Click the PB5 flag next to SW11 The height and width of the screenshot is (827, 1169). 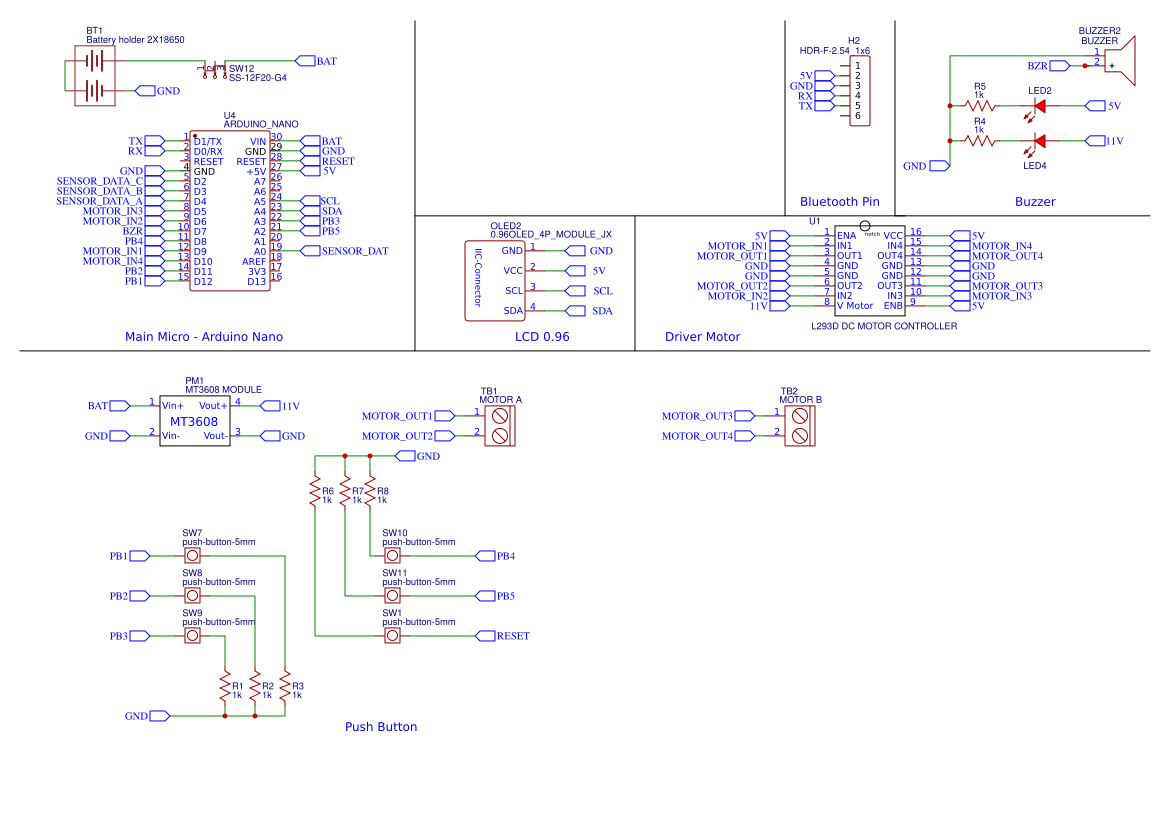pyautogui.click(x=496, y=597)
